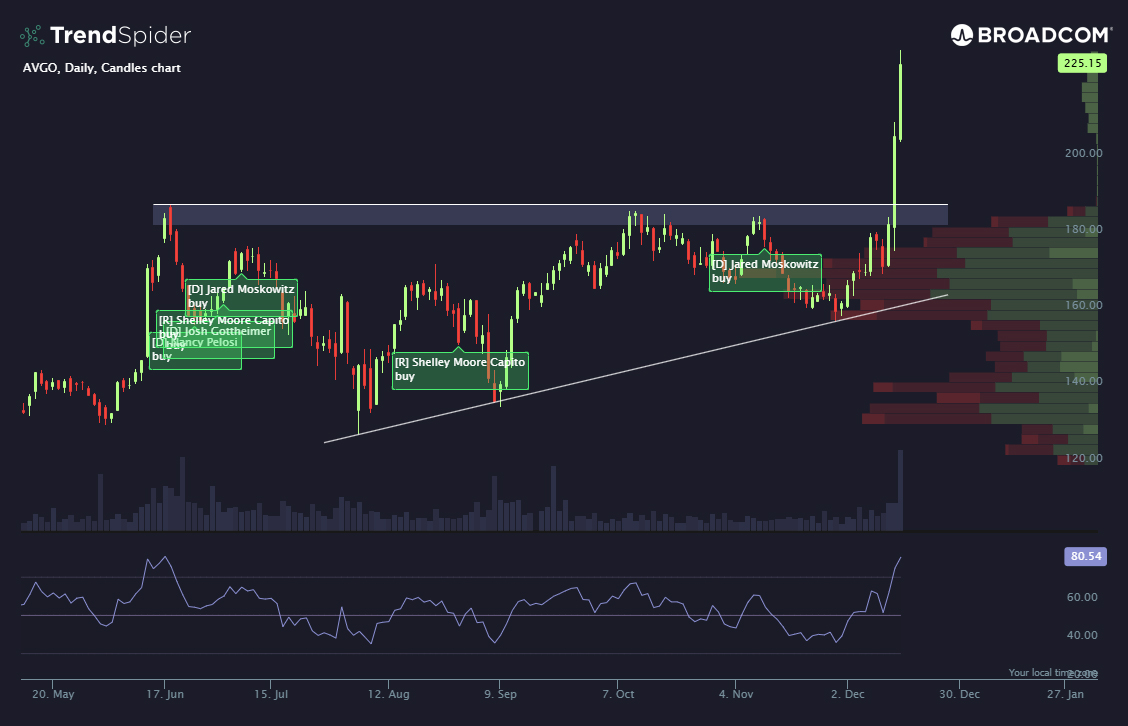
Task: Select the ascending white support trendline
Action: (x=636, y=368)
